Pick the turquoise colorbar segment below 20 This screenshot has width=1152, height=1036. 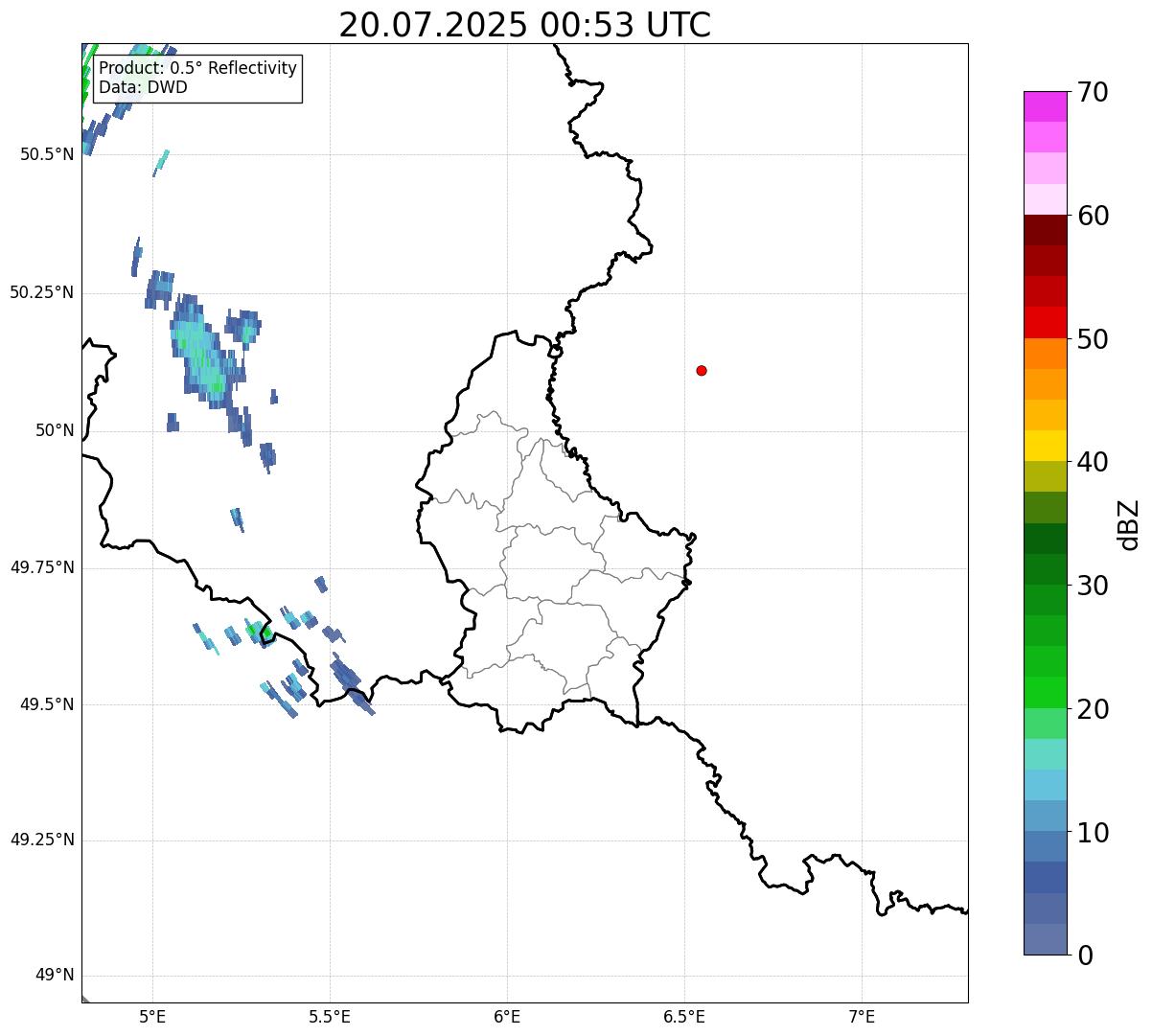[1046, 753]
